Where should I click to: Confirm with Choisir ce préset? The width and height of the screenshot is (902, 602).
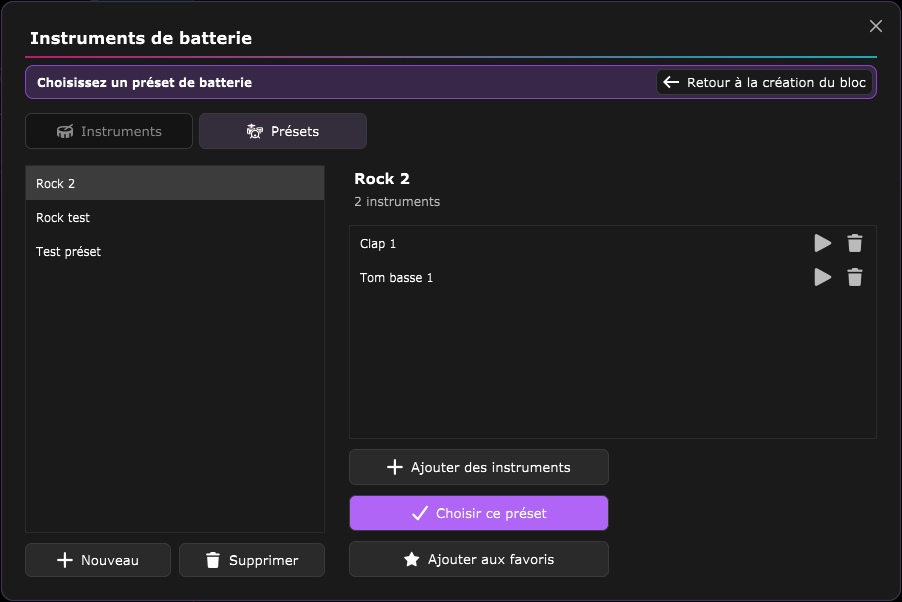(479, 513)
